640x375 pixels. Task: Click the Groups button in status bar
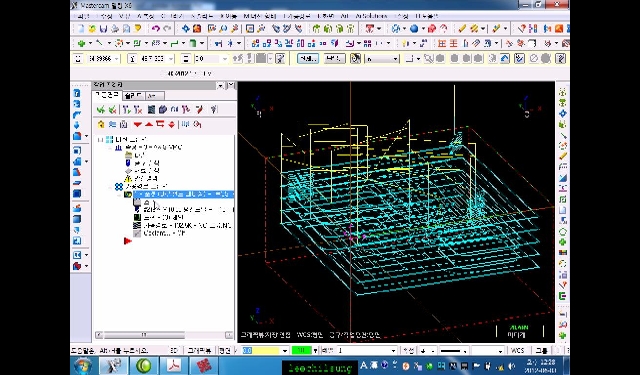[x=542, y=351]
